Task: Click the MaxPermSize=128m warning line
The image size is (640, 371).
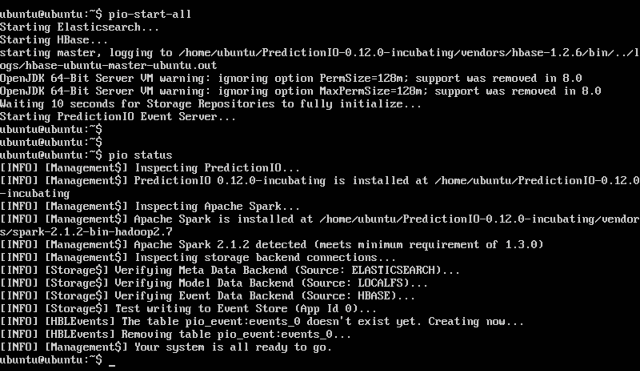Action: click(x=301, y=91)
